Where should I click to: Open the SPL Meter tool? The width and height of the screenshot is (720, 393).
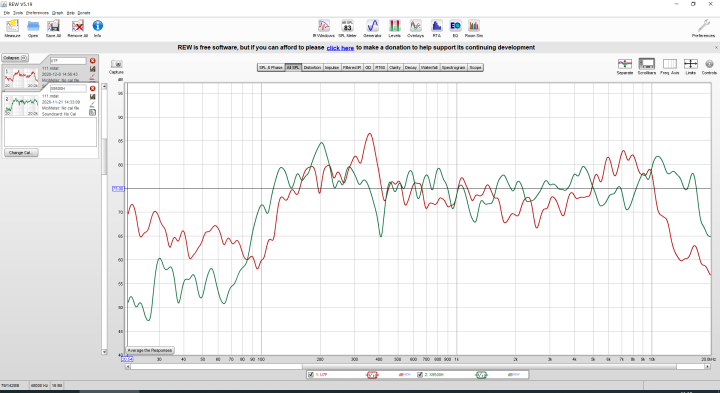(x=347, y=28)
